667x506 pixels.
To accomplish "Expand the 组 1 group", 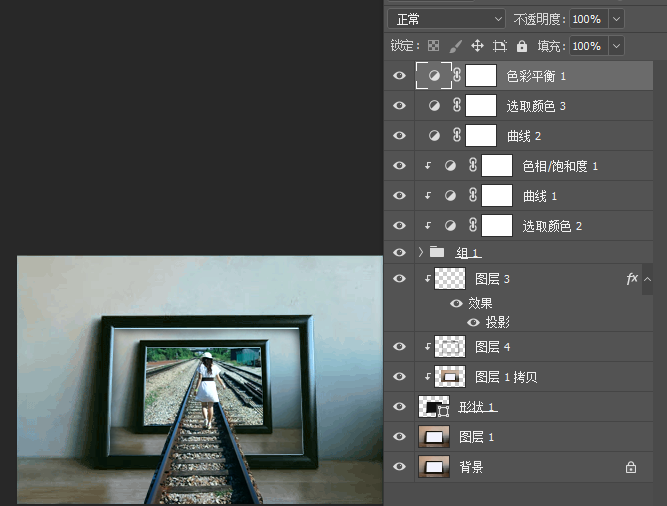I will pyautogui.click(x=421, y=252).
